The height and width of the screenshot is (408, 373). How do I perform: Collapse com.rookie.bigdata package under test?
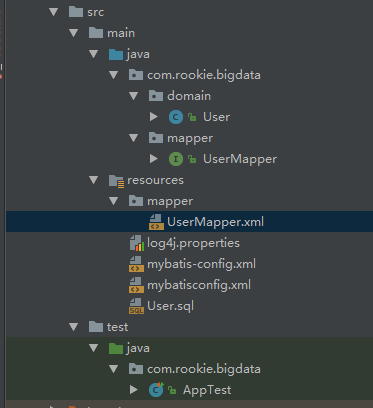[114, 369]
